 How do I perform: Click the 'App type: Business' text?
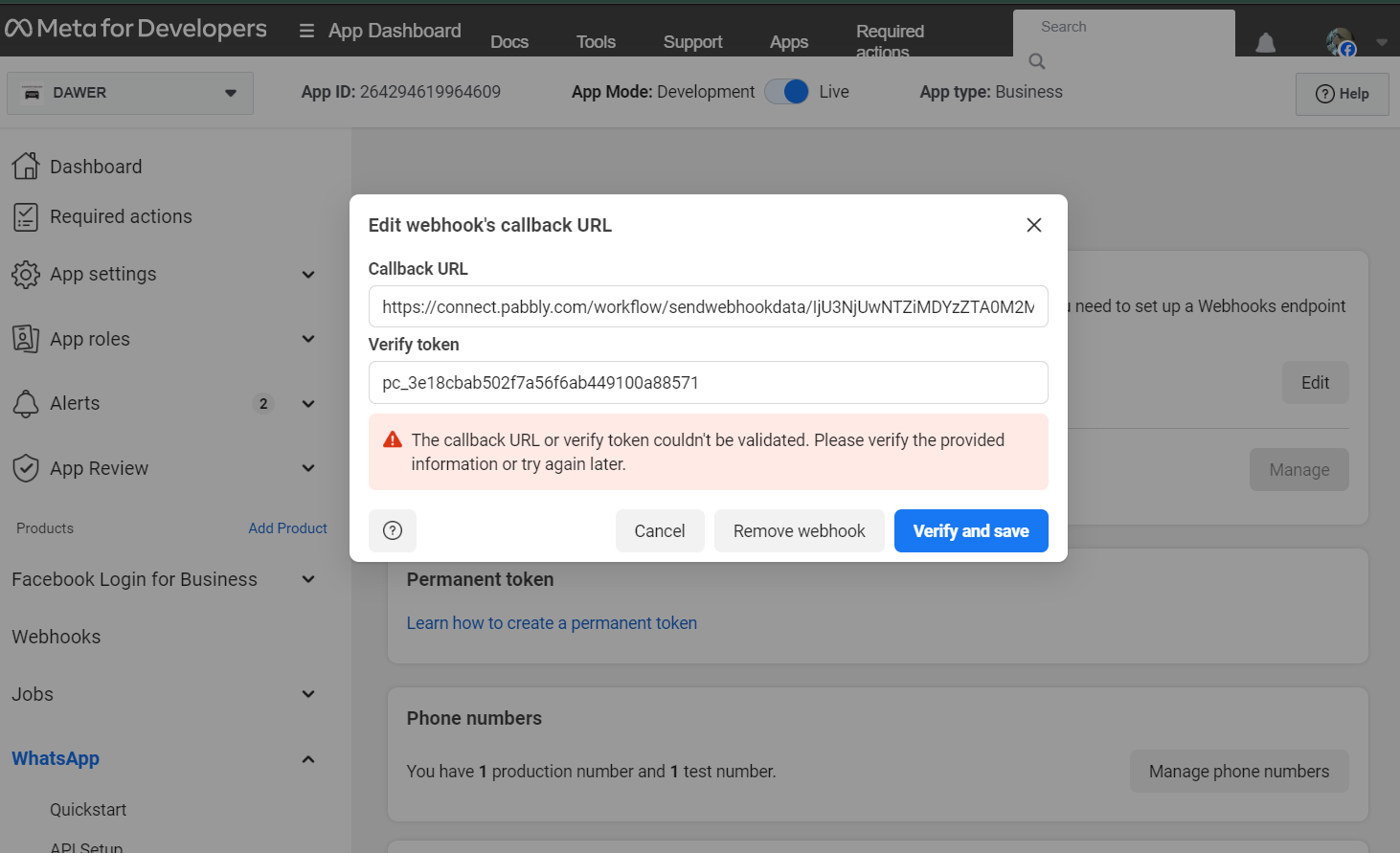[991, 92]
